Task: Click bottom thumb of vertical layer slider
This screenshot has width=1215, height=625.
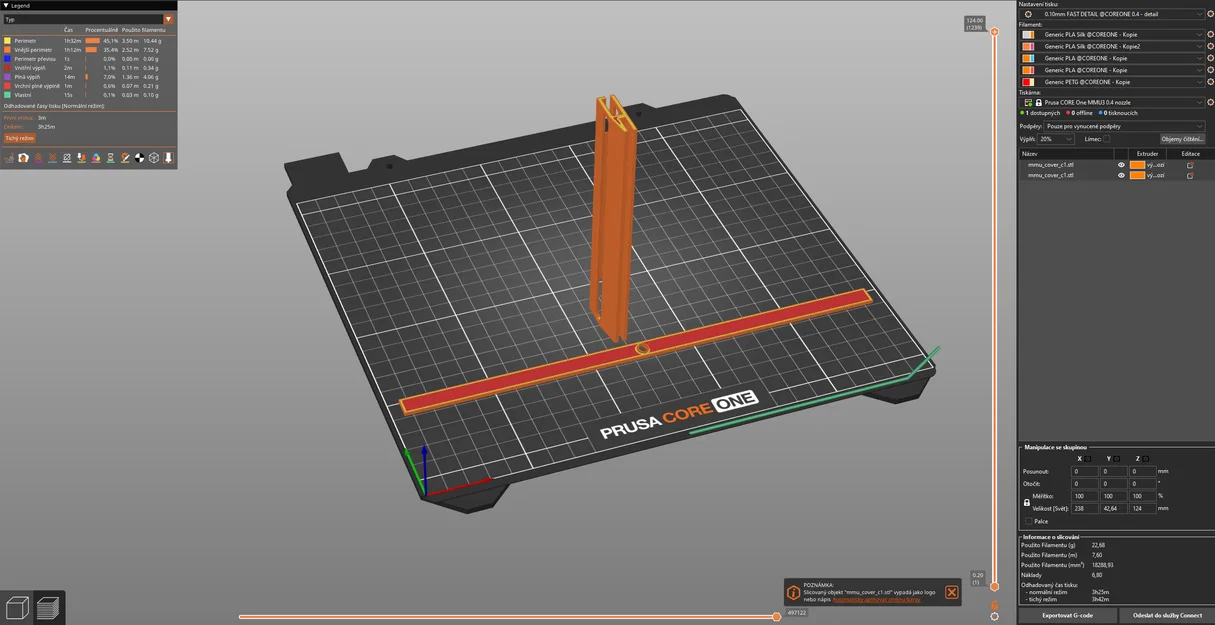Action: (994, 586)
